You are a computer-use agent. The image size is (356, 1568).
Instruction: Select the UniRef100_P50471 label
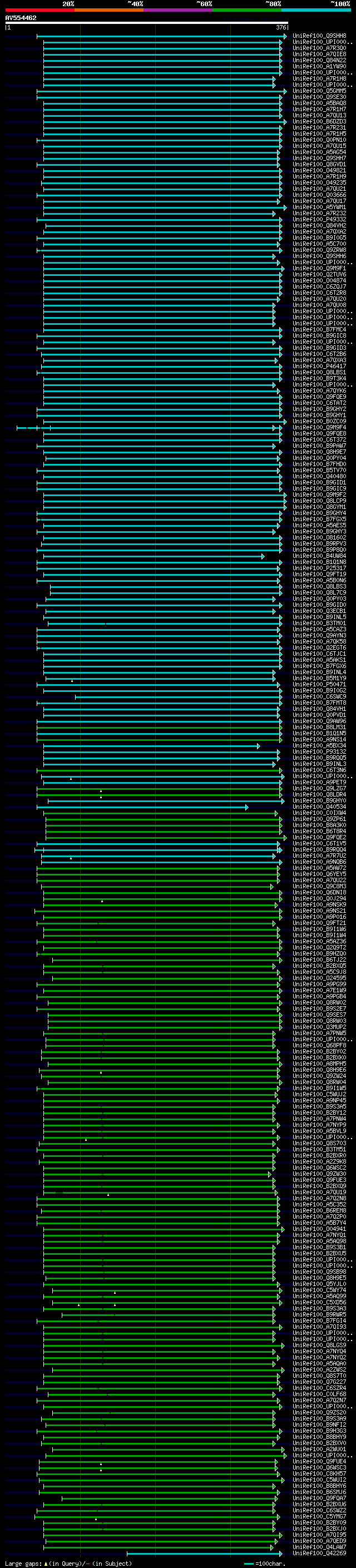(319, 685)
